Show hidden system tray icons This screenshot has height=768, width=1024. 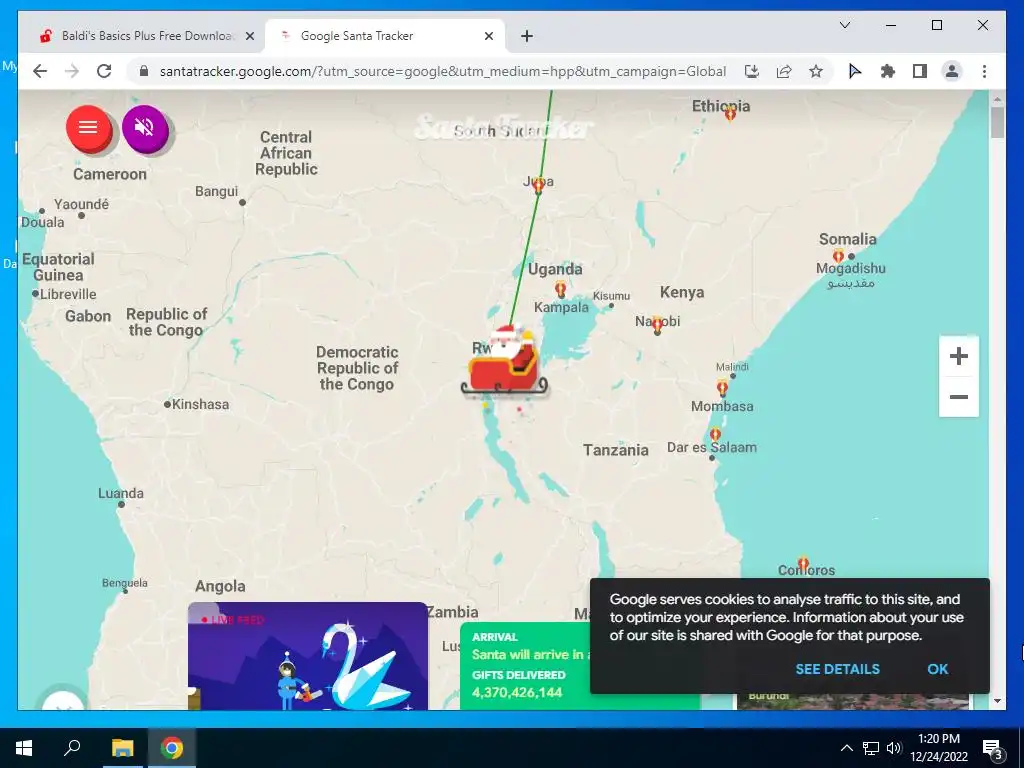coord(846,748)
